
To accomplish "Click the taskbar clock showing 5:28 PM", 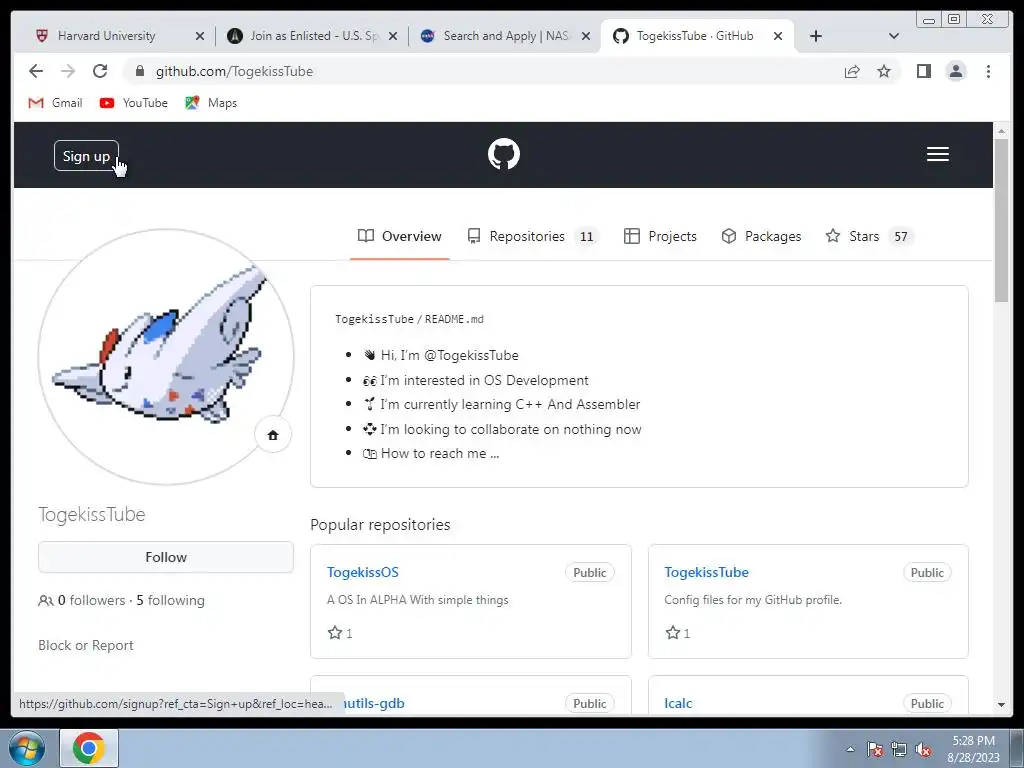I will [x=973, y=749].
